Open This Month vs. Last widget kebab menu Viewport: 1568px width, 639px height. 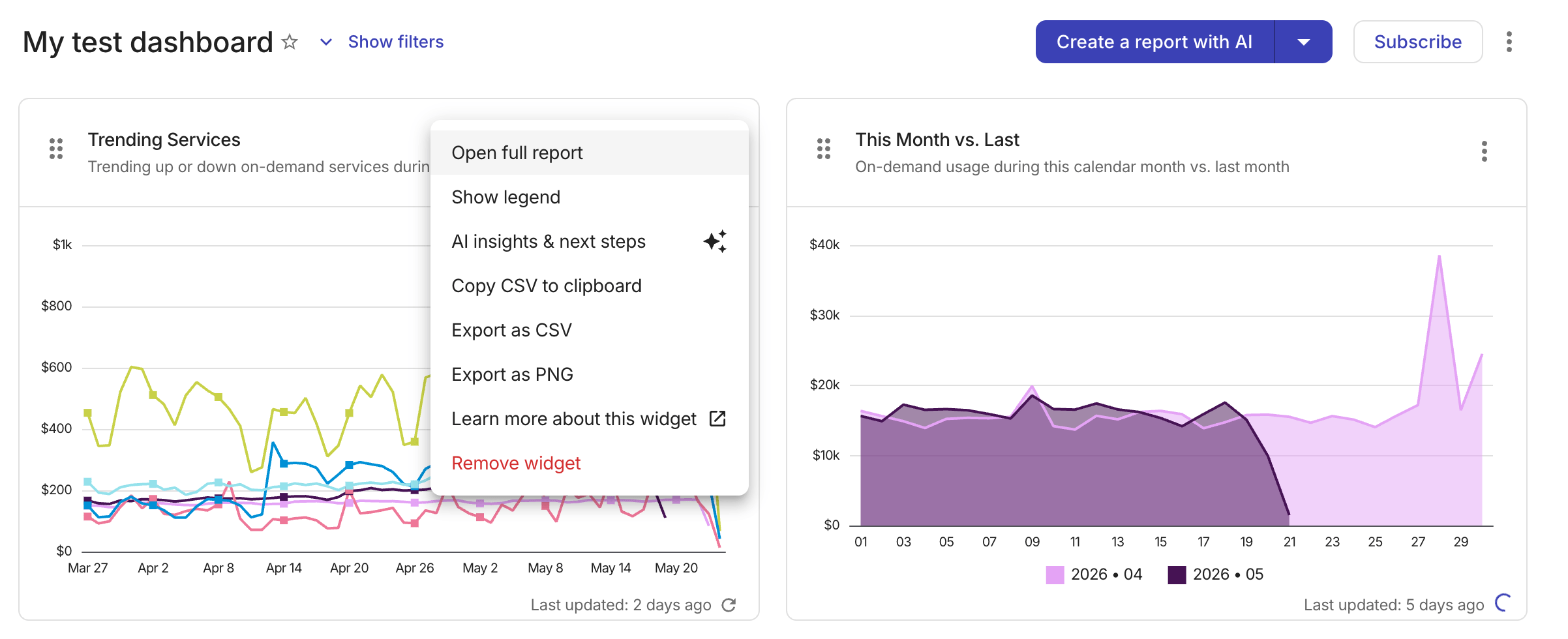click(x=1484, y=151)
